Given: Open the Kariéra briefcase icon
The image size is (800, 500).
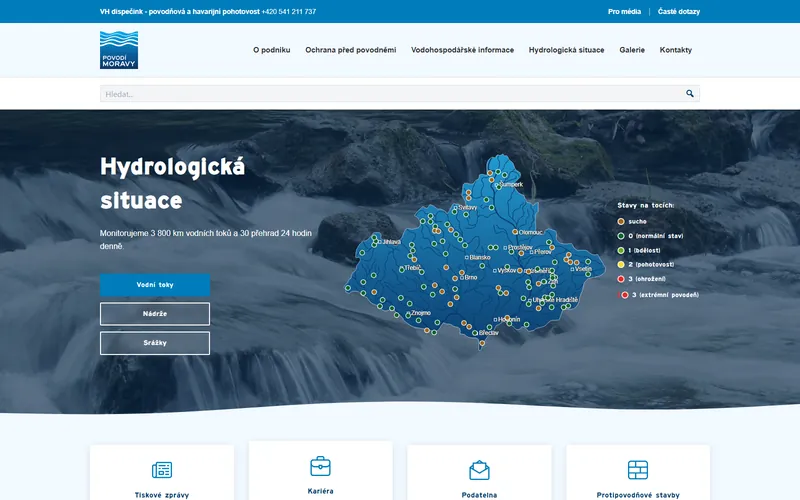Looking at the screenshot, I should tap(320, 466).
